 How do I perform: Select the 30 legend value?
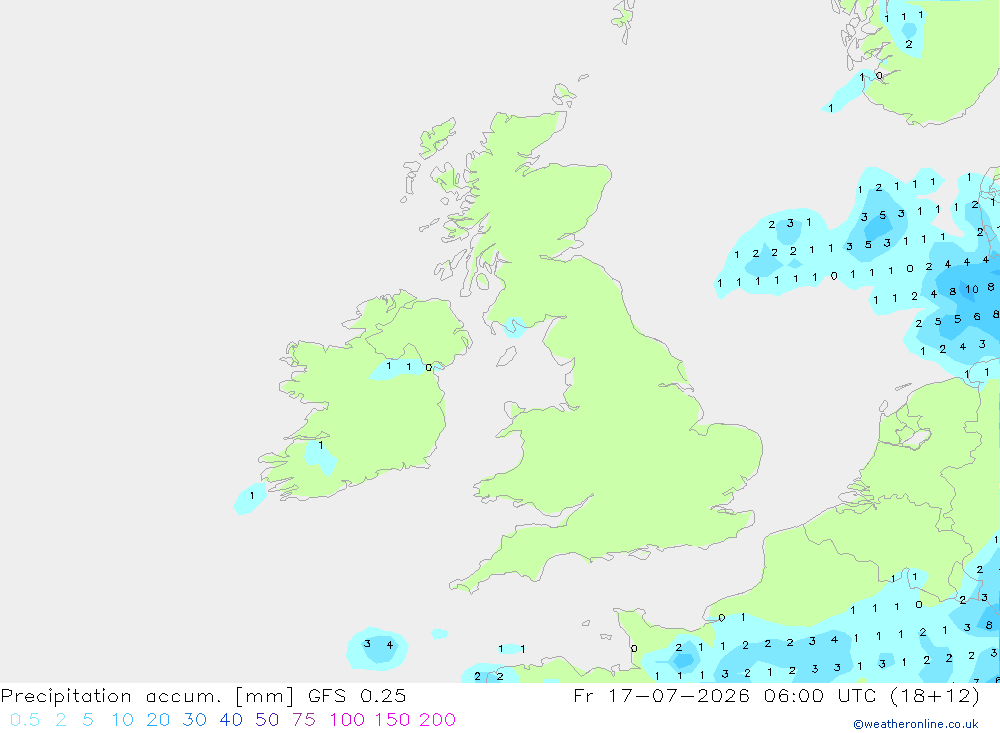coord(195,720)
